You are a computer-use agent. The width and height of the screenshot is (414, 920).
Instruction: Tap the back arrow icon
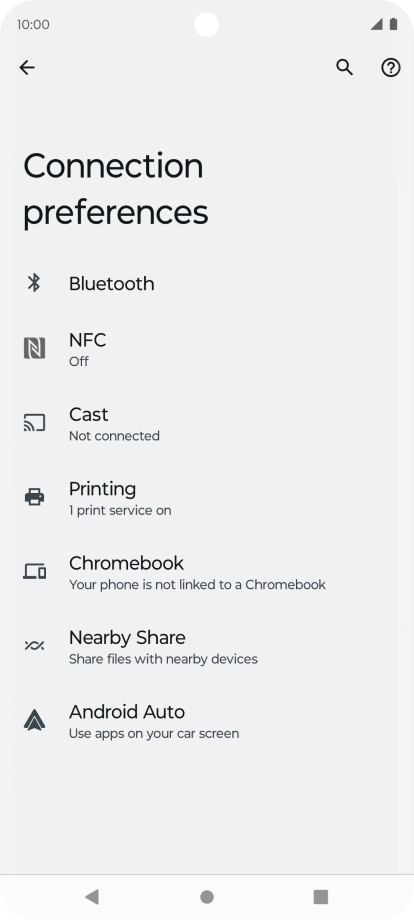[27, 67]
